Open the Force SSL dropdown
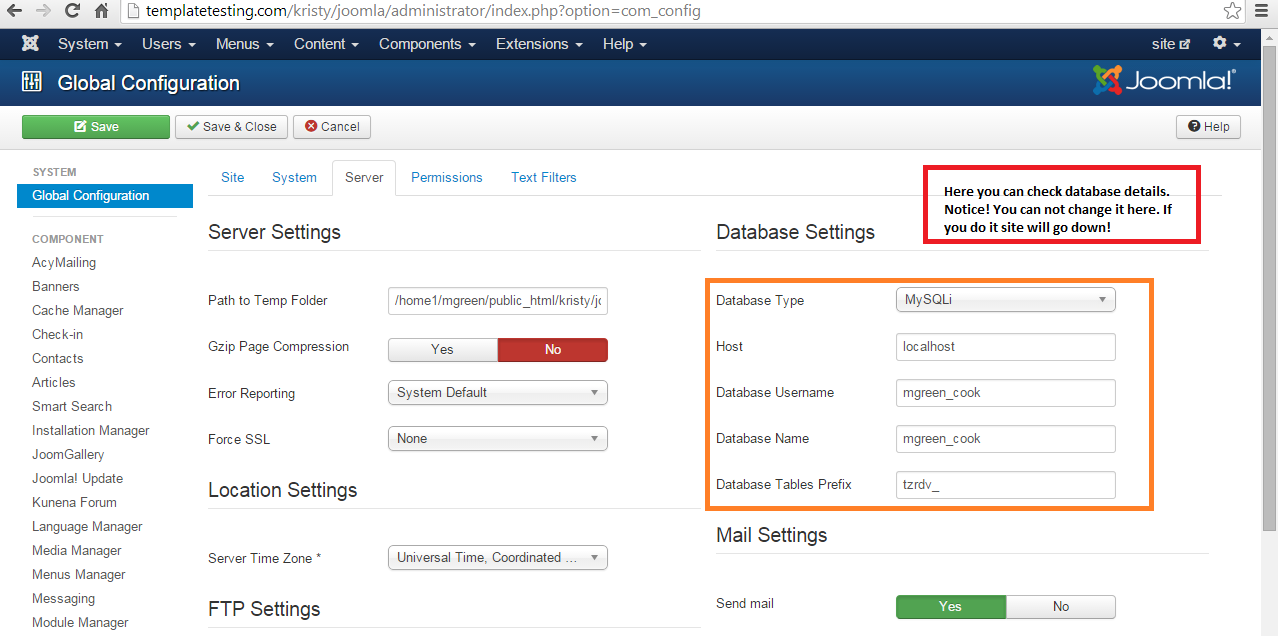1278x636 pixels. [497, 438]
